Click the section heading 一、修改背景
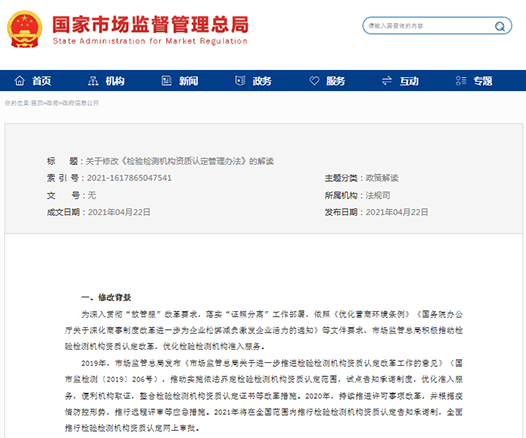526x438 pixels. tap(106, 297)
